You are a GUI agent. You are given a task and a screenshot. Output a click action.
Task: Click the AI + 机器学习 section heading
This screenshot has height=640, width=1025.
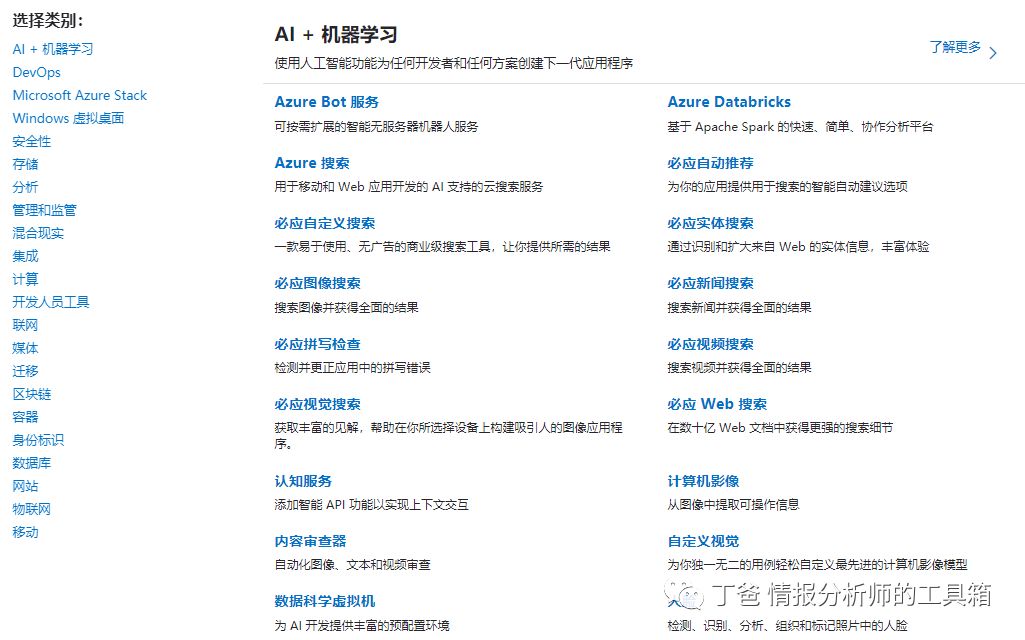pyautogui.click(x=336, y=34)
